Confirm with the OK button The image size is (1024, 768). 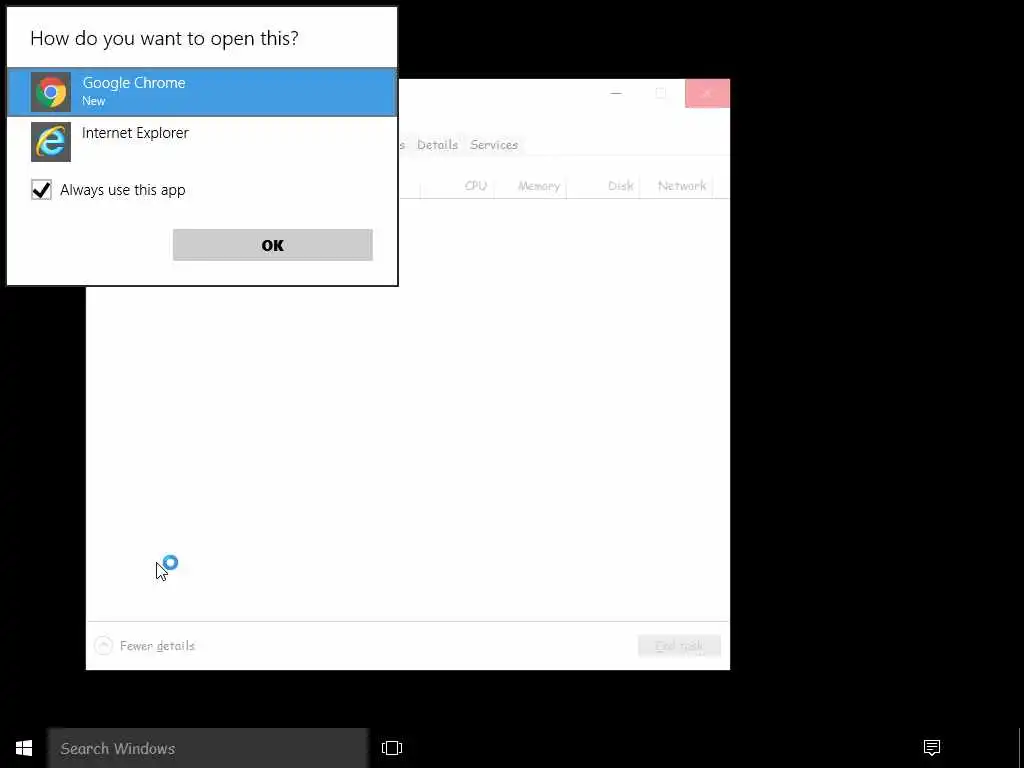tap(272, 245)
